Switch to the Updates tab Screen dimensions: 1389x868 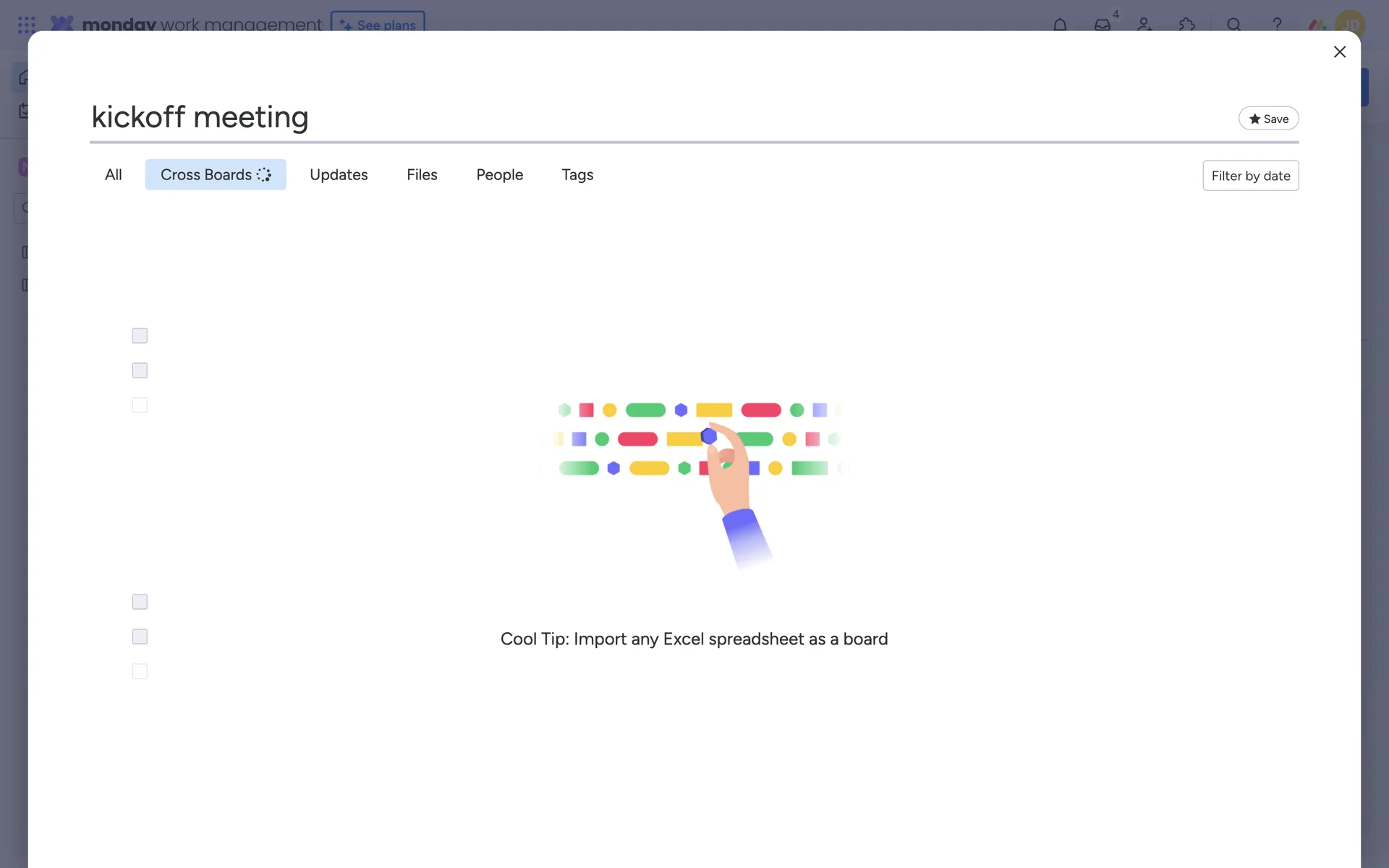[x=339, y=175]
